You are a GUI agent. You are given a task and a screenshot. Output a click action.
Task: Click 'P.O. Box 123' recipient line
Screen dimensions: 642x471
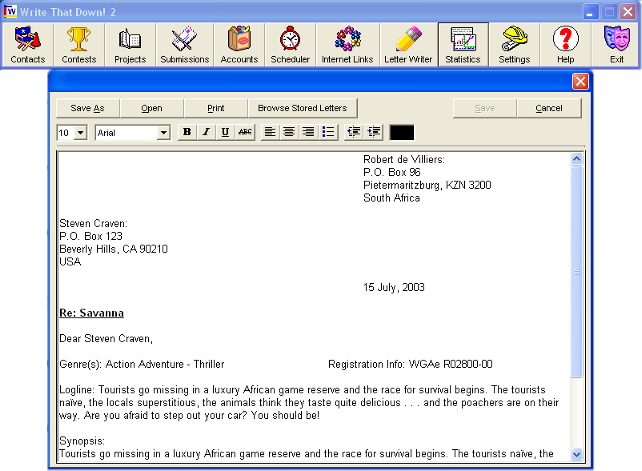91,236
